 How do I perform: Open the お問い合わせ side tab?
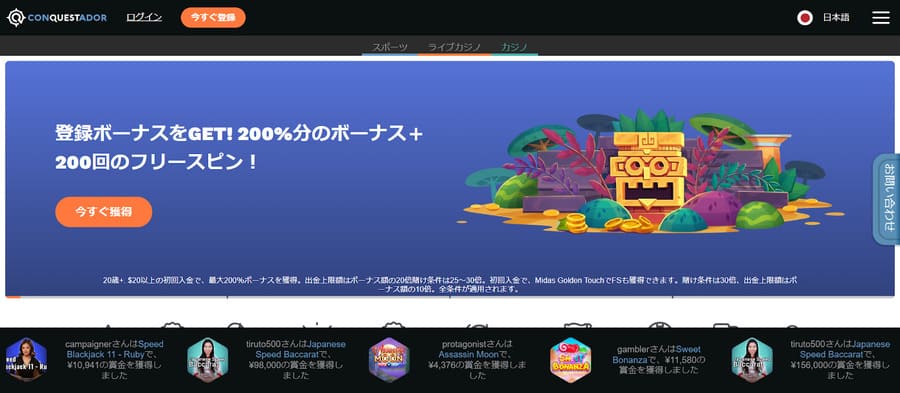[887, 200]
